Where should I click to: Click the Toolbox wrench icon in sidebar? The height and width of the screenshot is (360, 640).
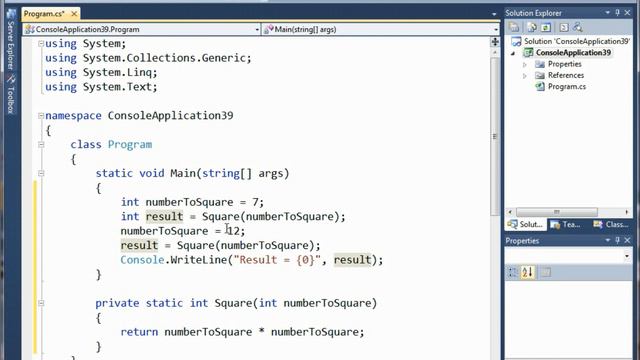click(11, 78)
